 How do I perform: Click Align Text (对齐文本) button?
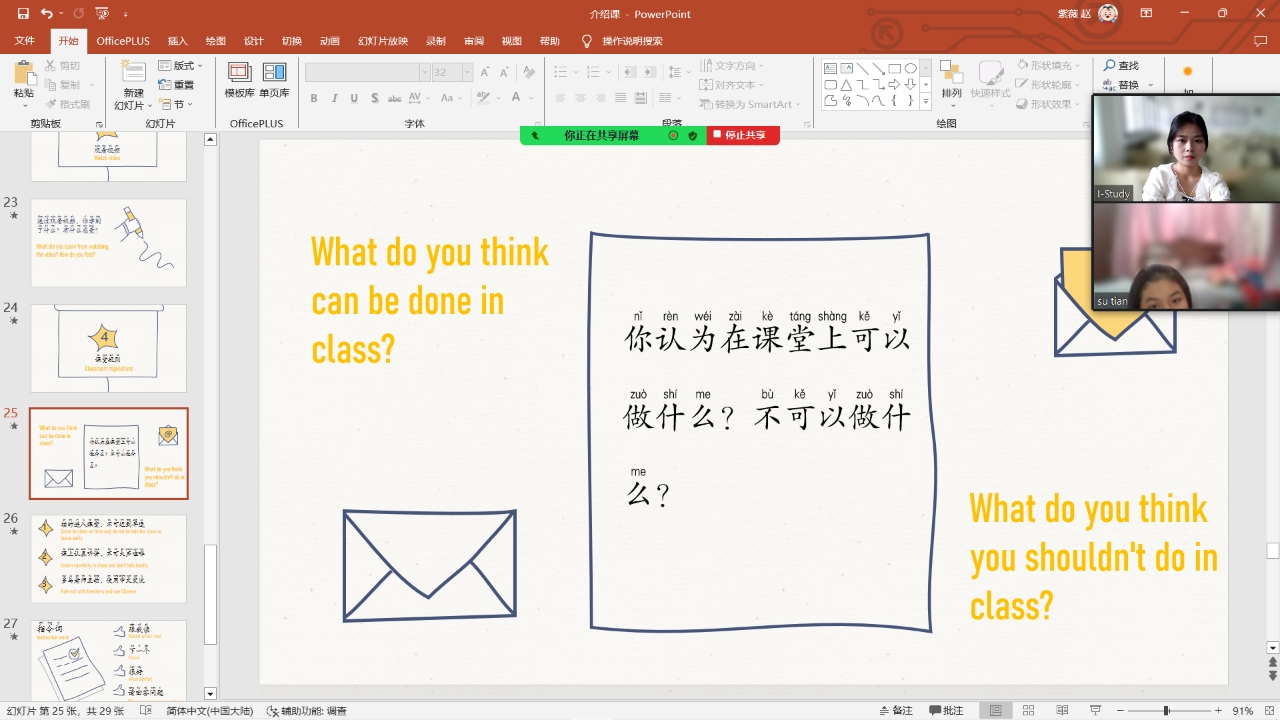tap(732, 85)
